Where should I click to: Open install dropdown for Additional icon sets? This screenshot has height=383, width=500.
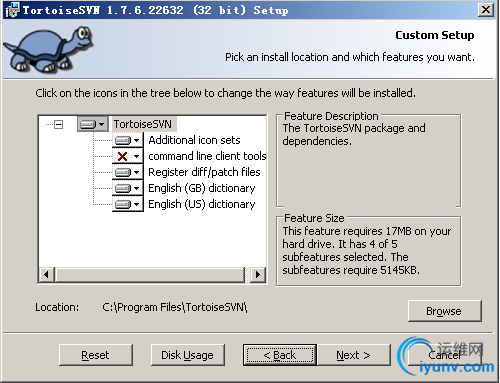click(128, 140)
